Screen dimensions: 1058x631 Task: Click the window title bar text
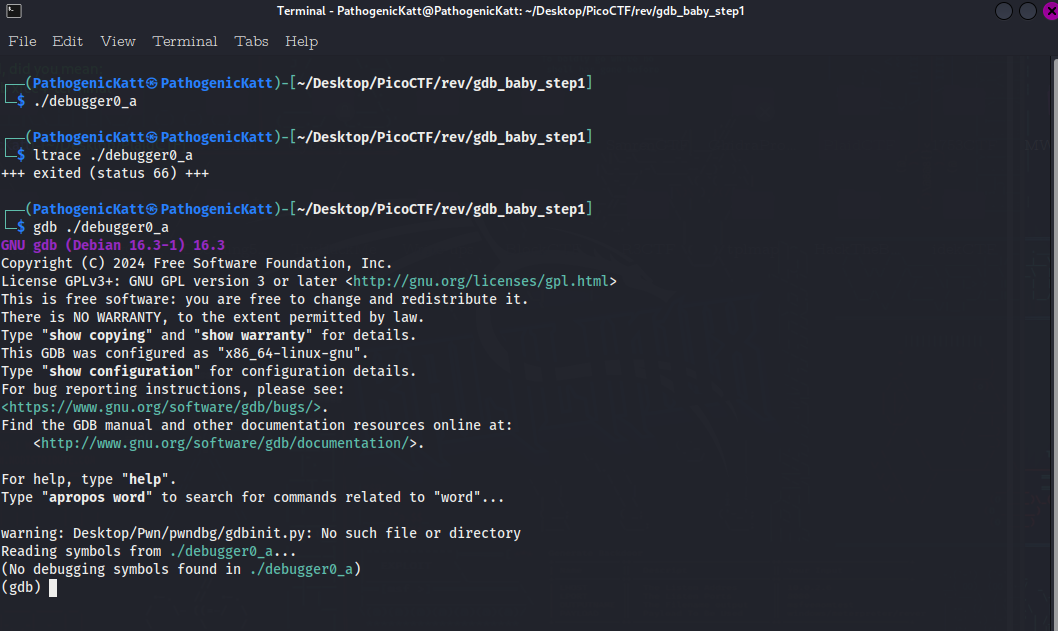510,11
